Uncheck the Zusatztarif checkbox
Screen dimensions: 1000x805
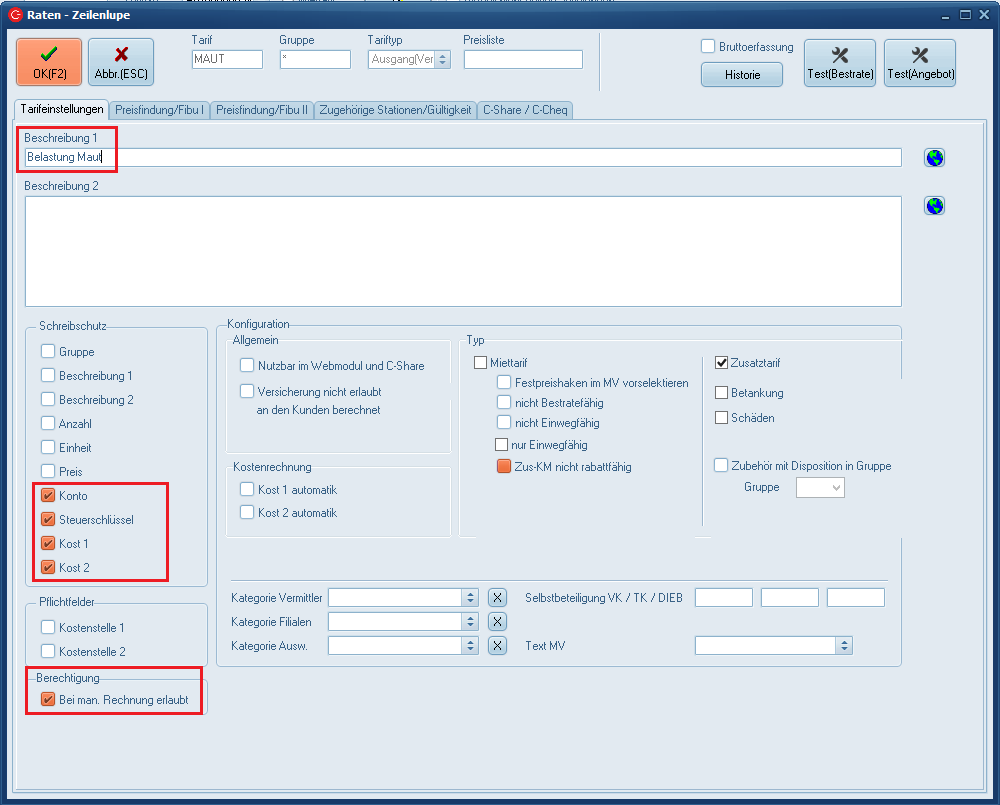click(722, 363)
